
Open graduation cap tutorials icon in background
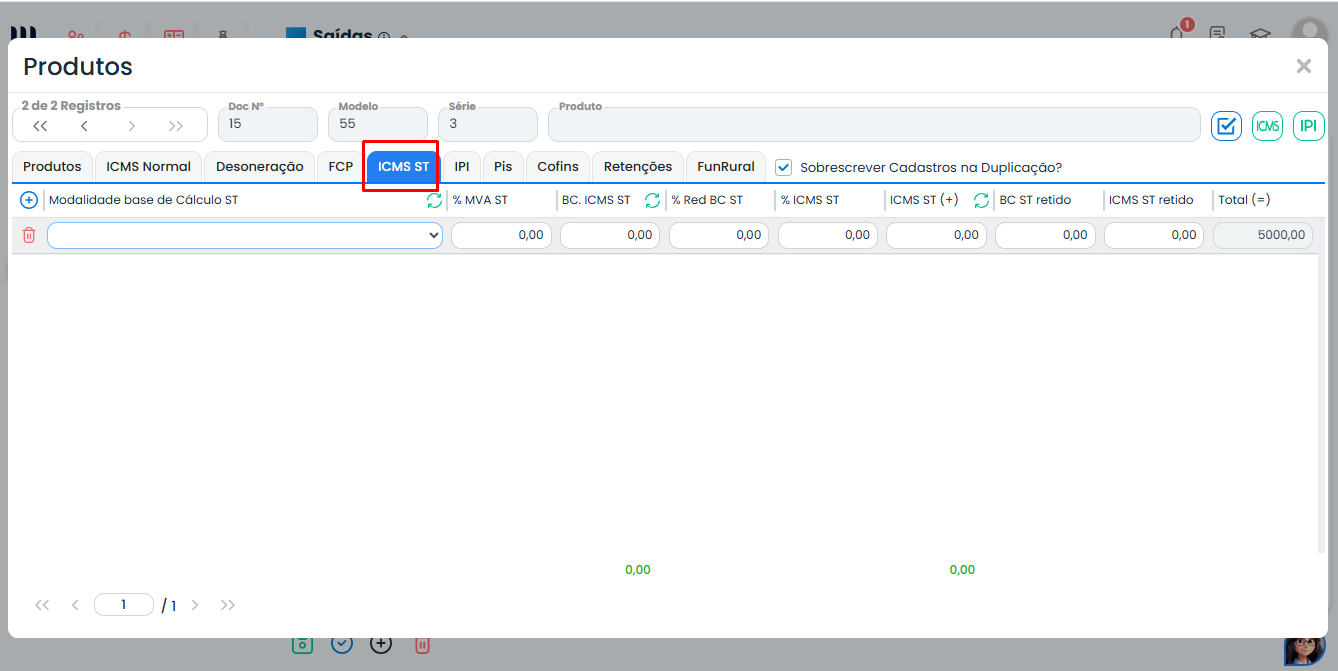[1260, 33]
